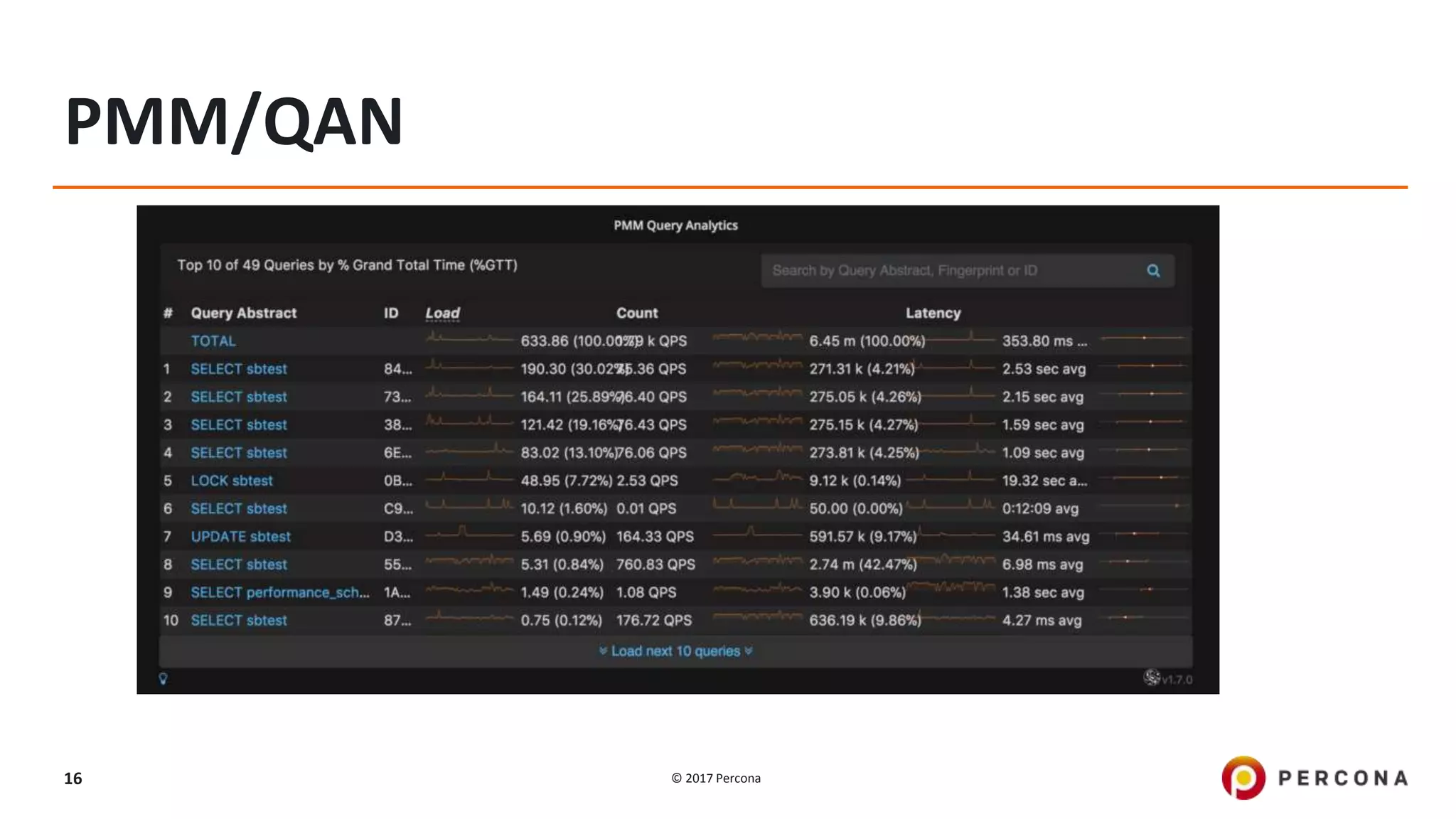Open SELECT sbtest query ID 73...
The width and height of the screenshot is (1456, 819).
239,397
